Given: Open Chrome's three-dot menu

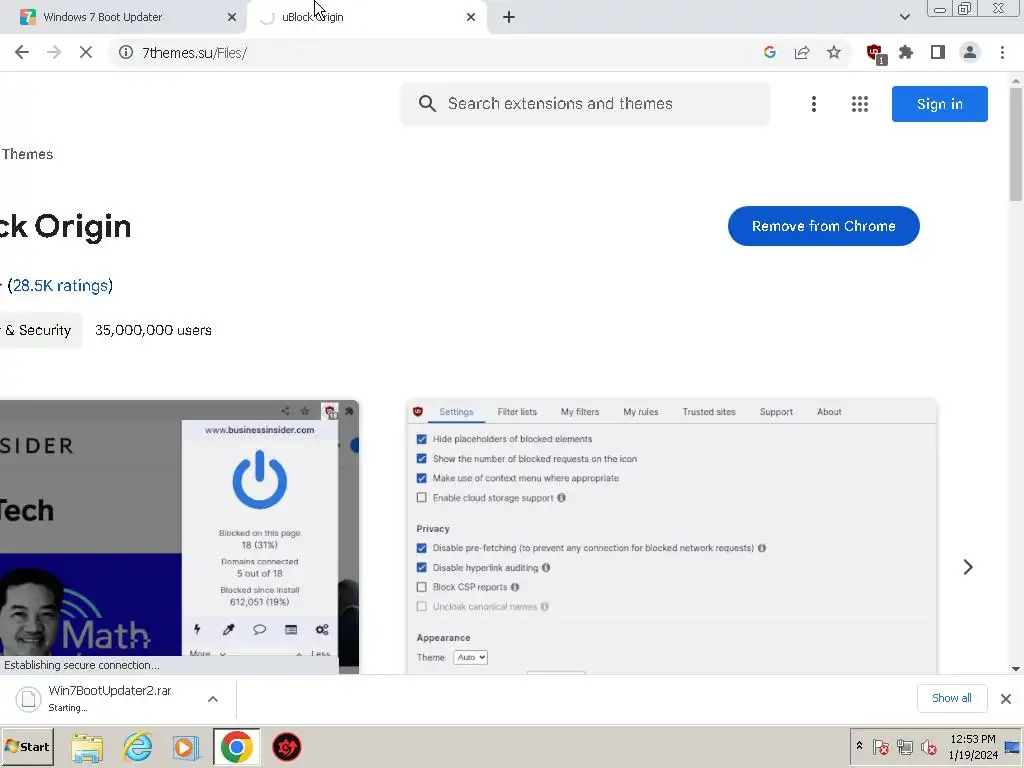Looking at the screenshot, I should click(x=1002, y=52).
